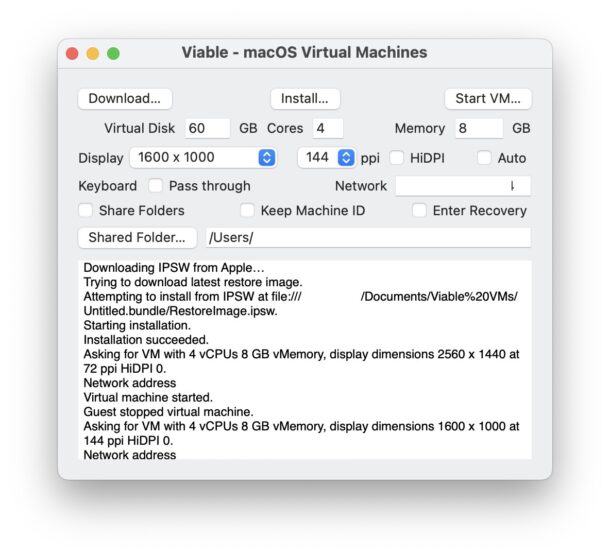The height and width of the screenshot is (556, 610).
Task: Edit the Virtual Disk size field
Action: 207,128
